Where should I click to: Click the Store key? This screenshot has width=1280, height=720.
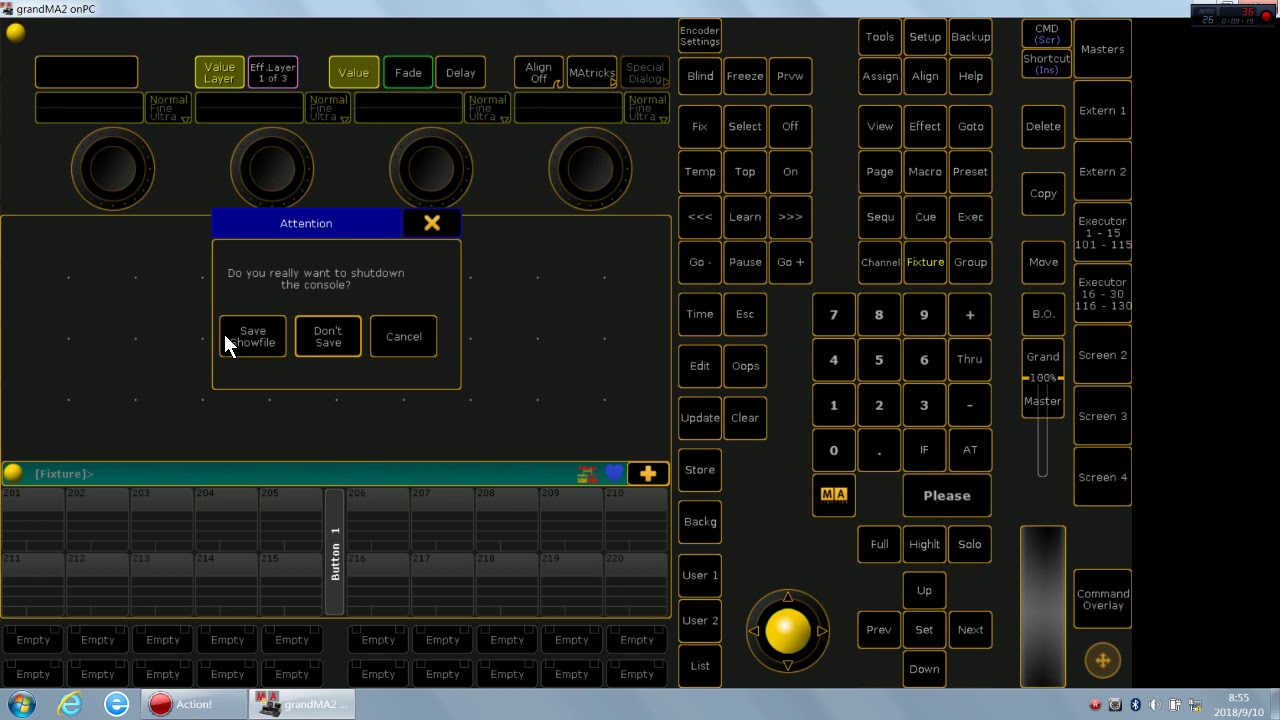click(700, 470)
